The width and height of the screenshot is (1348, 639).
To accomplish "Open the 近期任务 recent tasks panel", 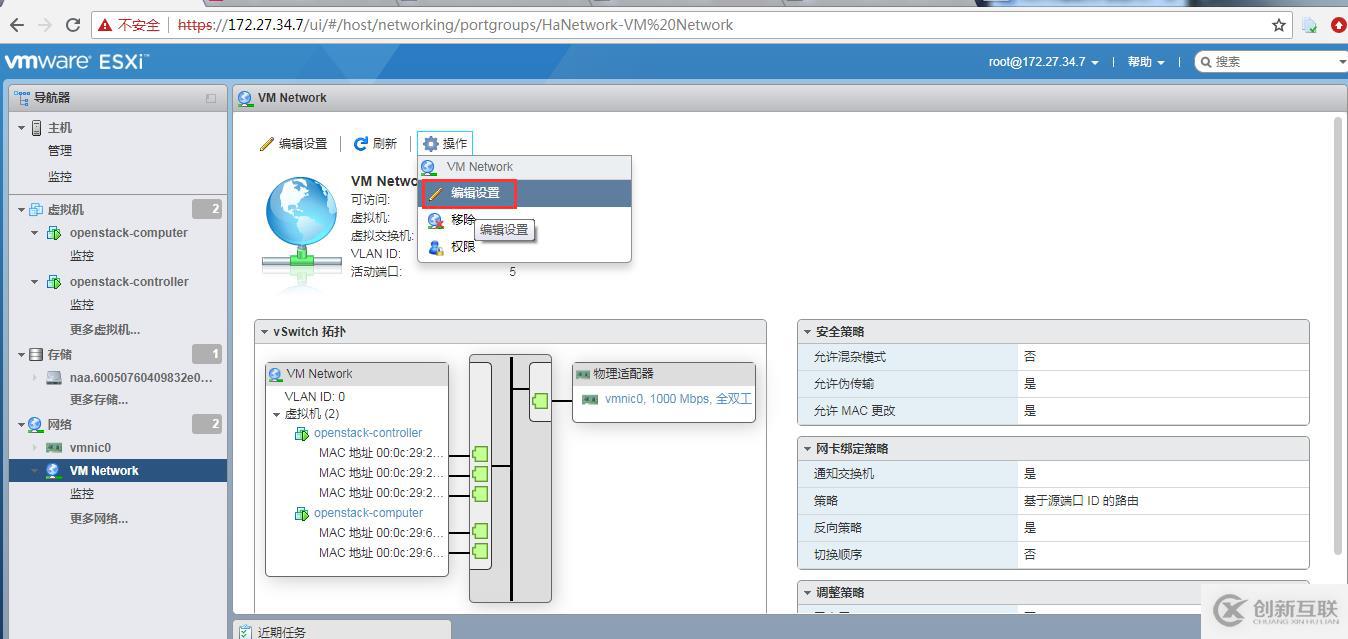I will [342, 631].
